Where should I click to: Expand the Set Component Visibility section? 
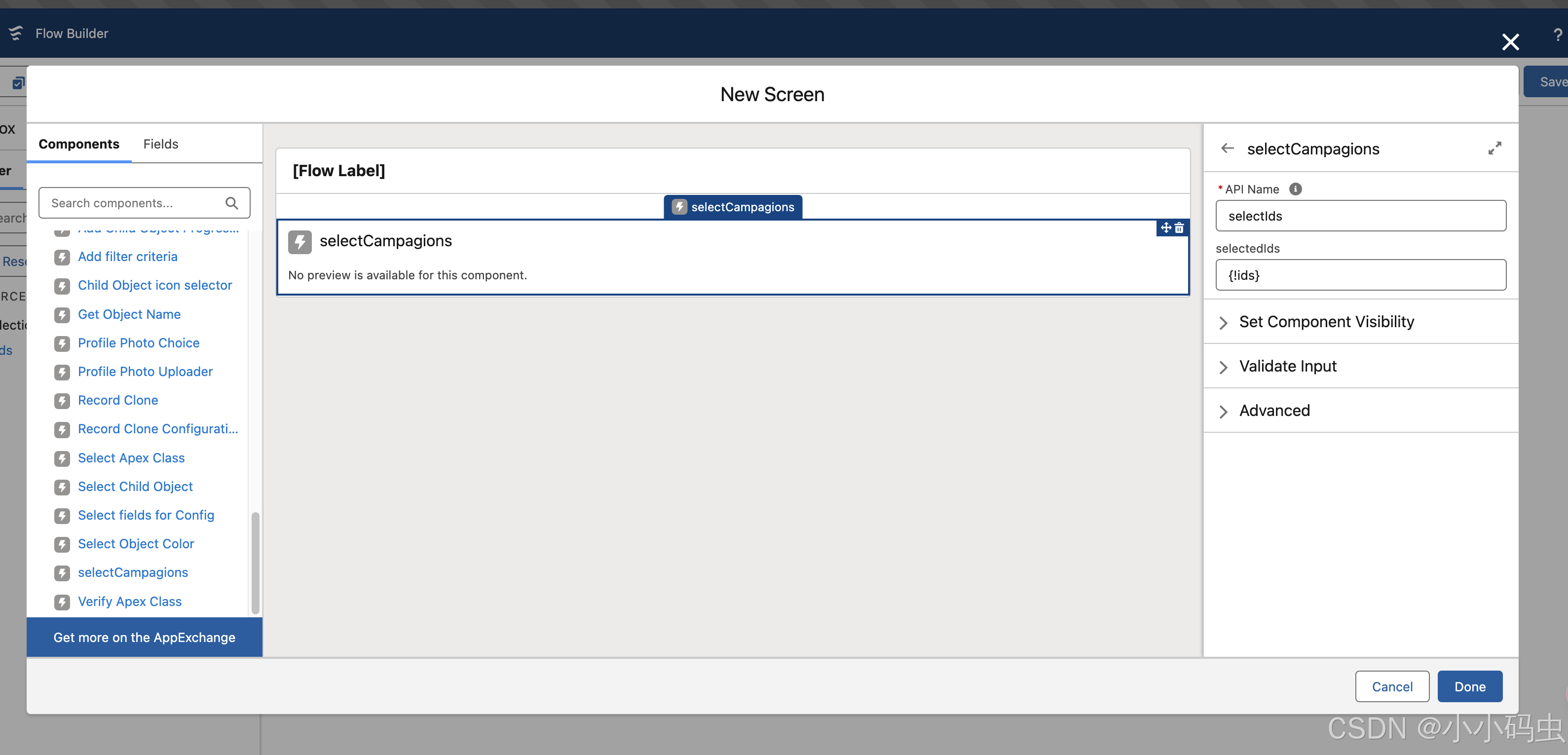coord(1360,321)
